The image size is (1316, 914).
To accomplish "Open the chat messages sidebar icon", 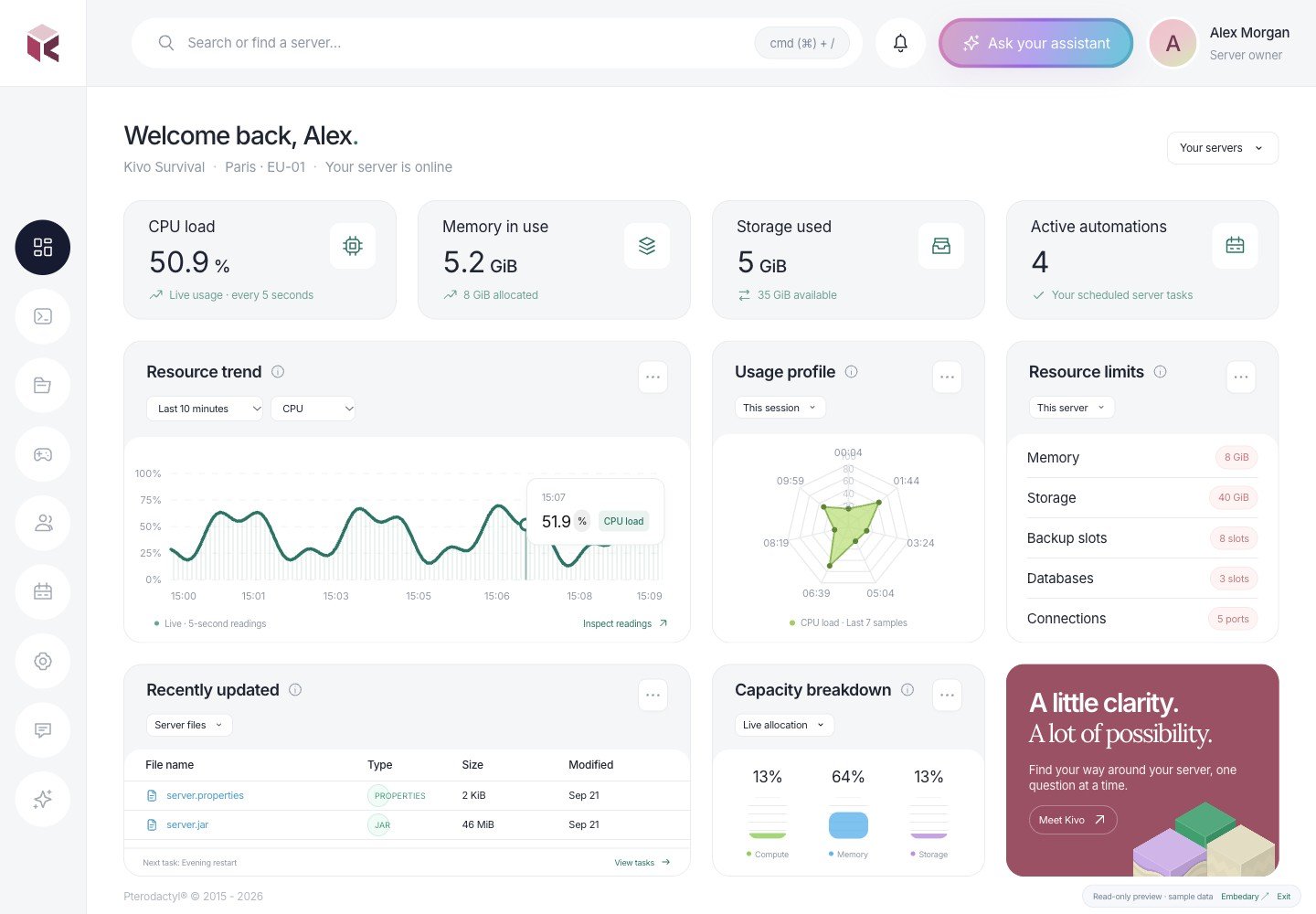I will pos(43,730).
